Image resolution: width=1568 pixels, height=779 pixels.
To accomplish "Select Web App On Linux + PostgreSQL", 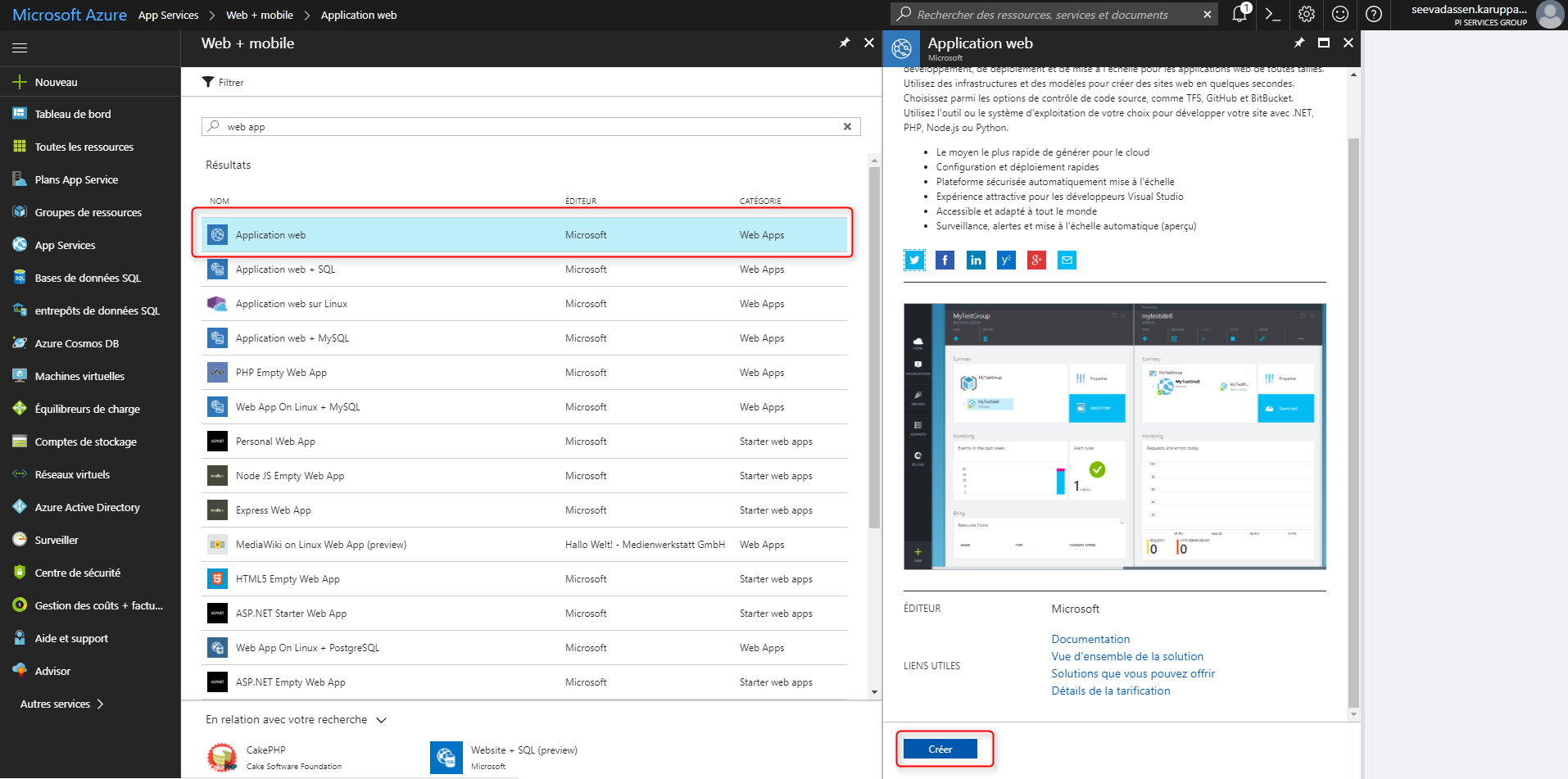I will [524, 648].
